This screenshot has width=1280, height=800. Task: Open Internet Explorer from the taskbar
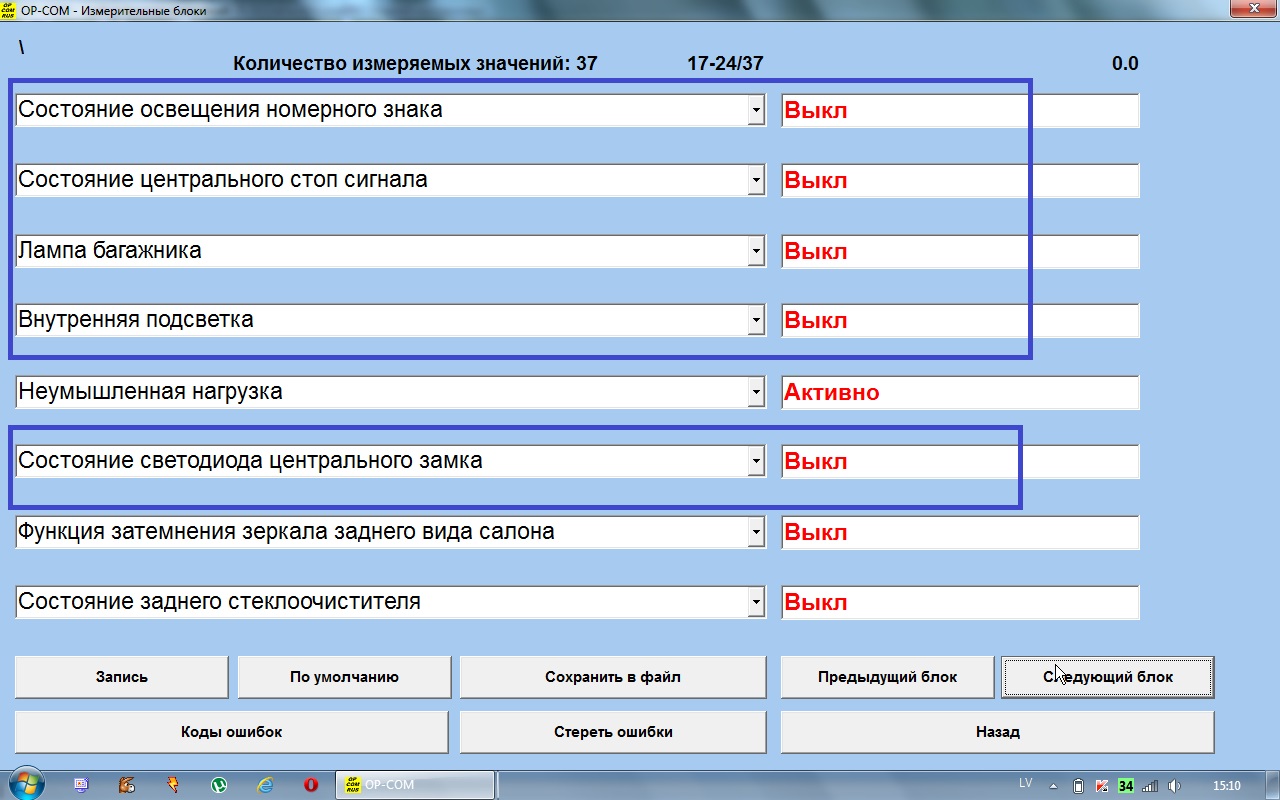[x=265, y=785]
